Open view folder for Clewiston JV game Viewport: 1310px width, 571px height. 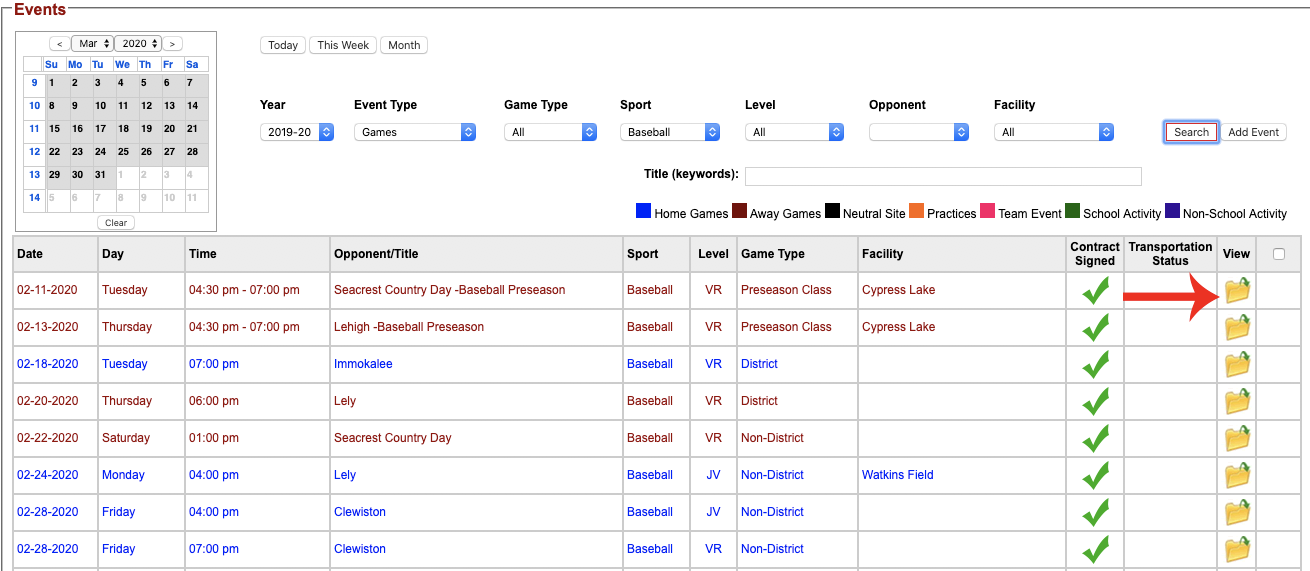(x=1238, y=513)
